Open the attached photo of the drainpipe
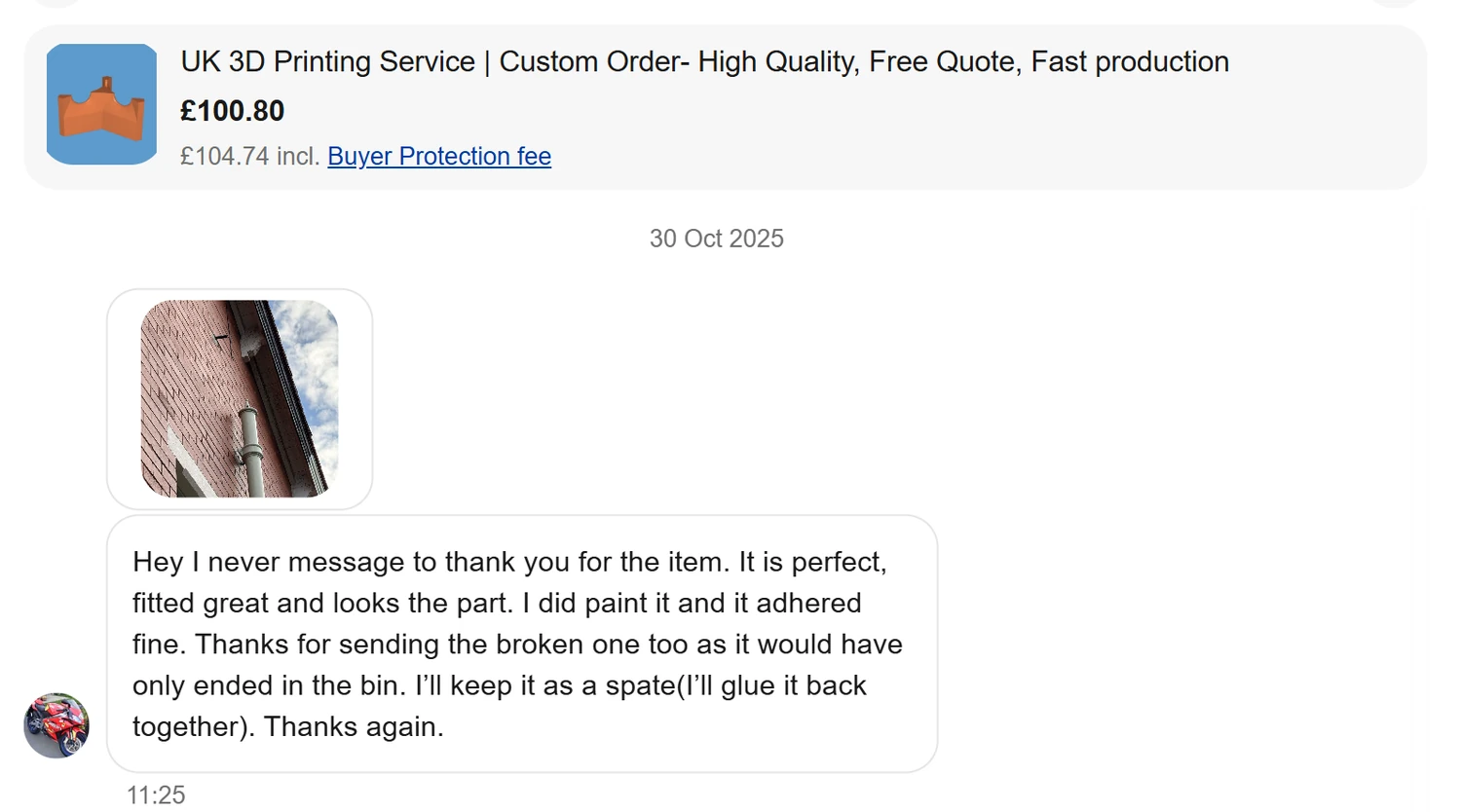This screenshot has width=1461, height=812. tap(240, 397)
